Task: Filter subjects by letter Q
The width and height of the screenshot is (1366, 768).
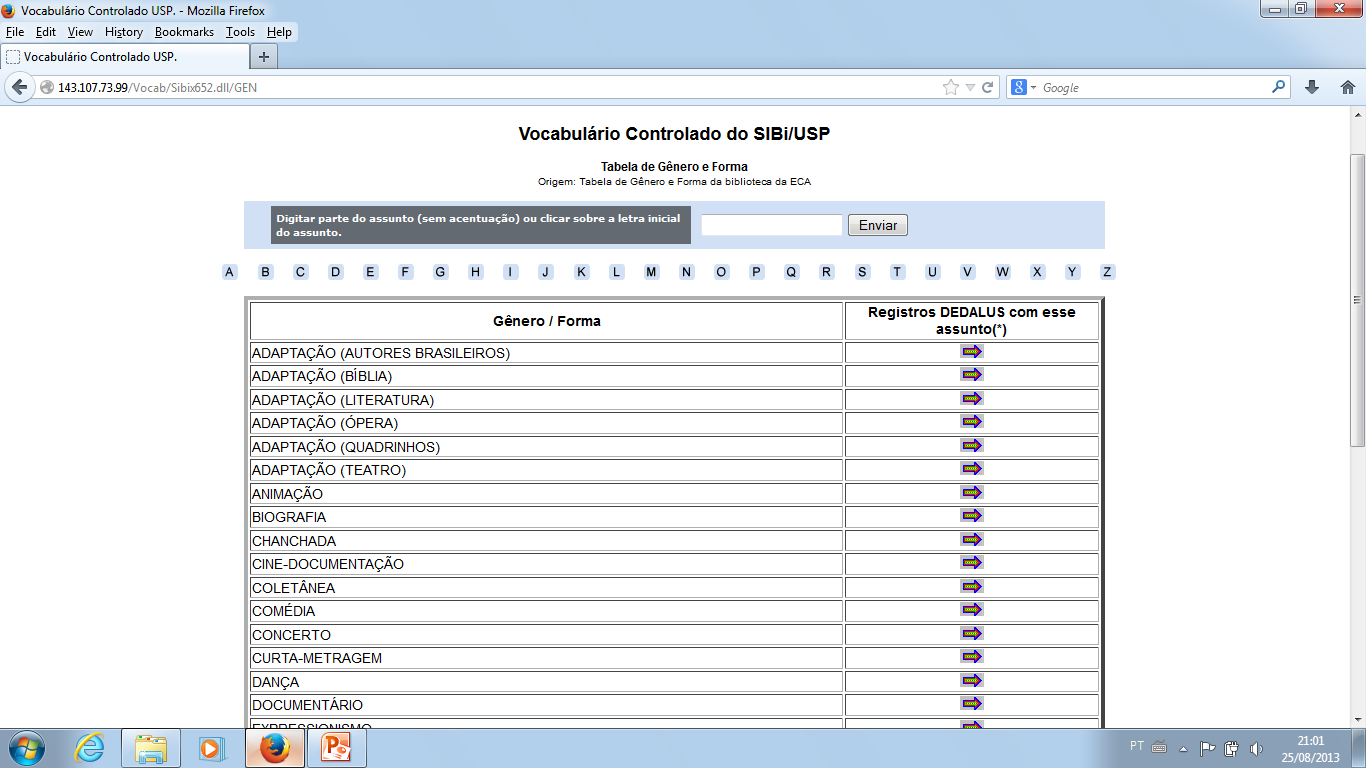Action: [x=791, y=272]
